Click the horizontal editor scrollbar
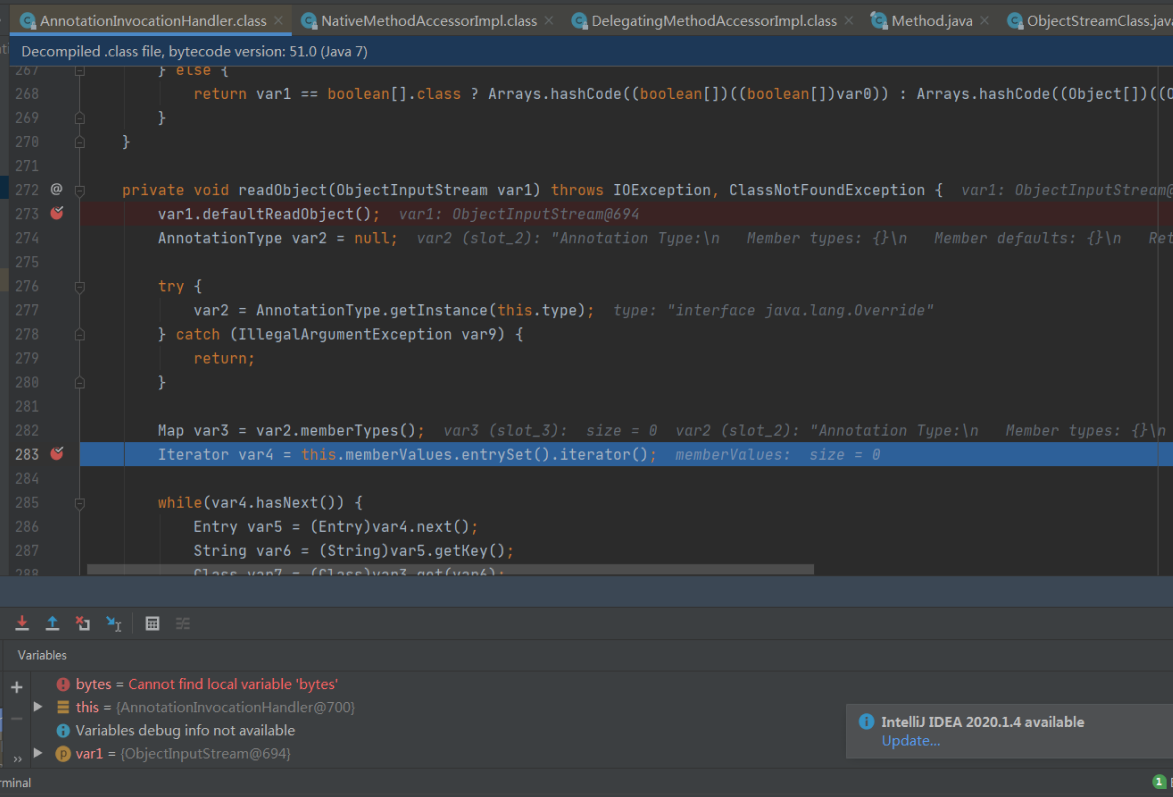The width and height of the screenshot is (1173, 797). (x=450, y=569)
